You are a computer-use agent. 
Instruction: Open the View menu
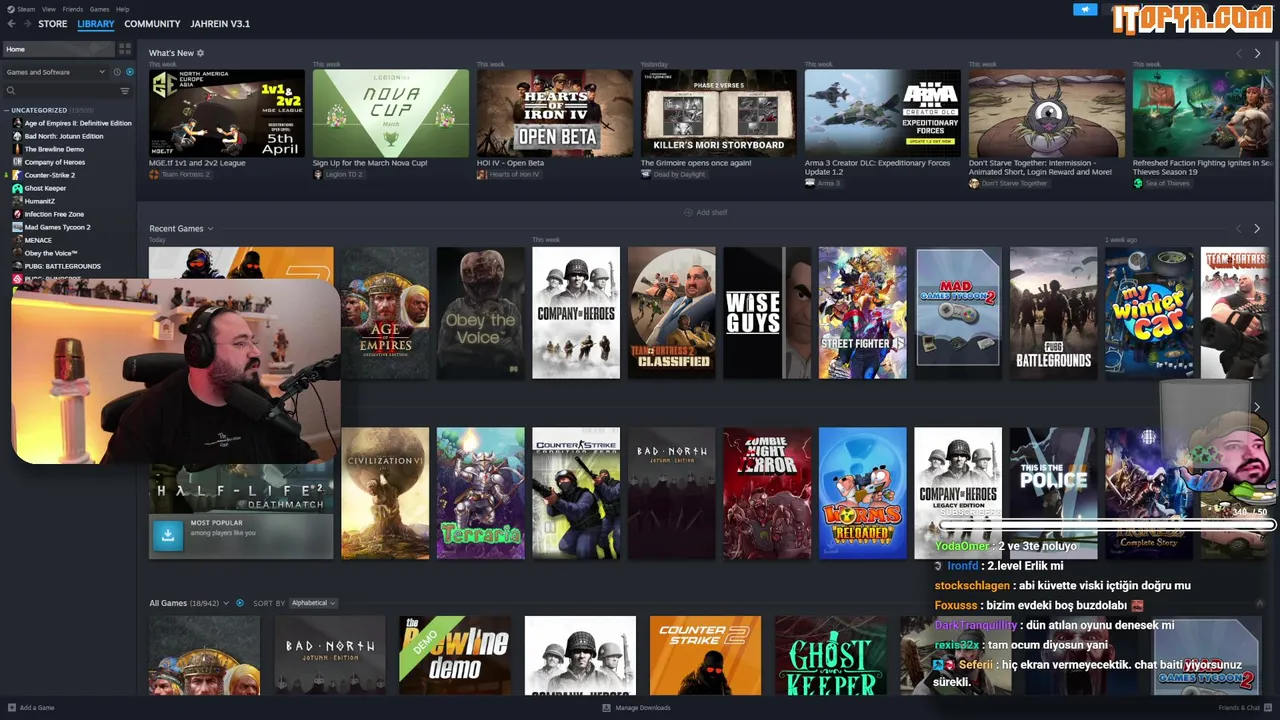pos(49,9)
